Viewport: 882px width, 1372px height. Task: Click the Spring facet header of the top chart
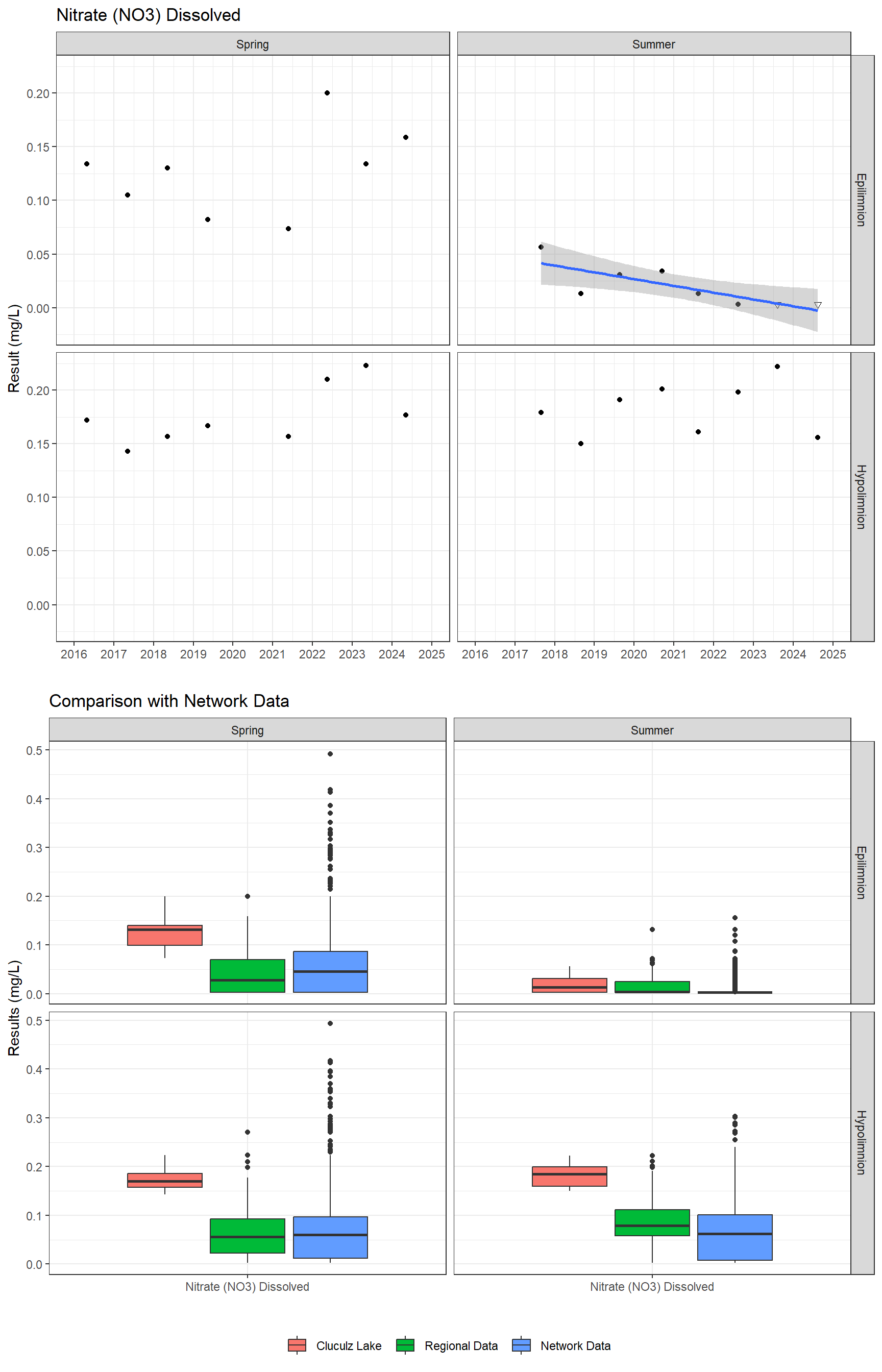tap(253, 44)
